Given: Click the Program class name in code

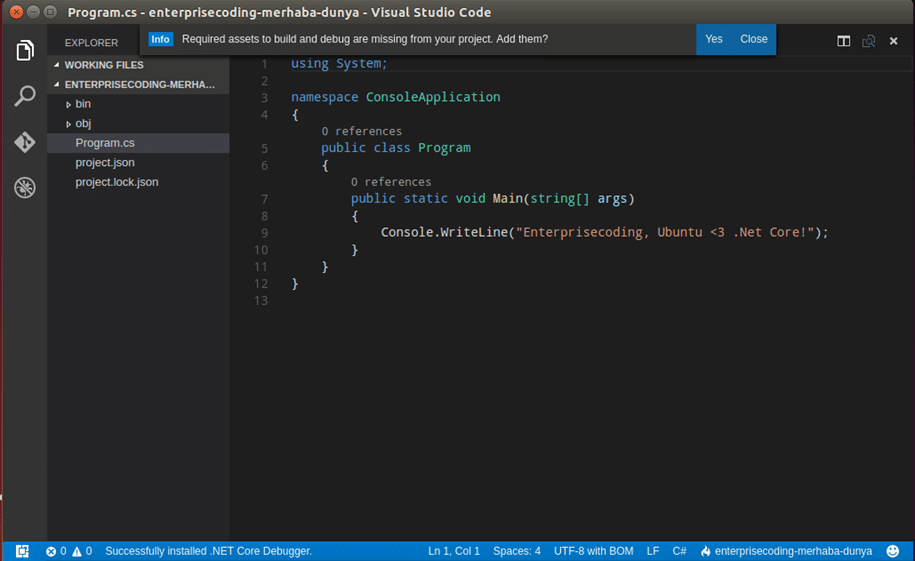Looking at the screenshot, I should pos(444,148).
